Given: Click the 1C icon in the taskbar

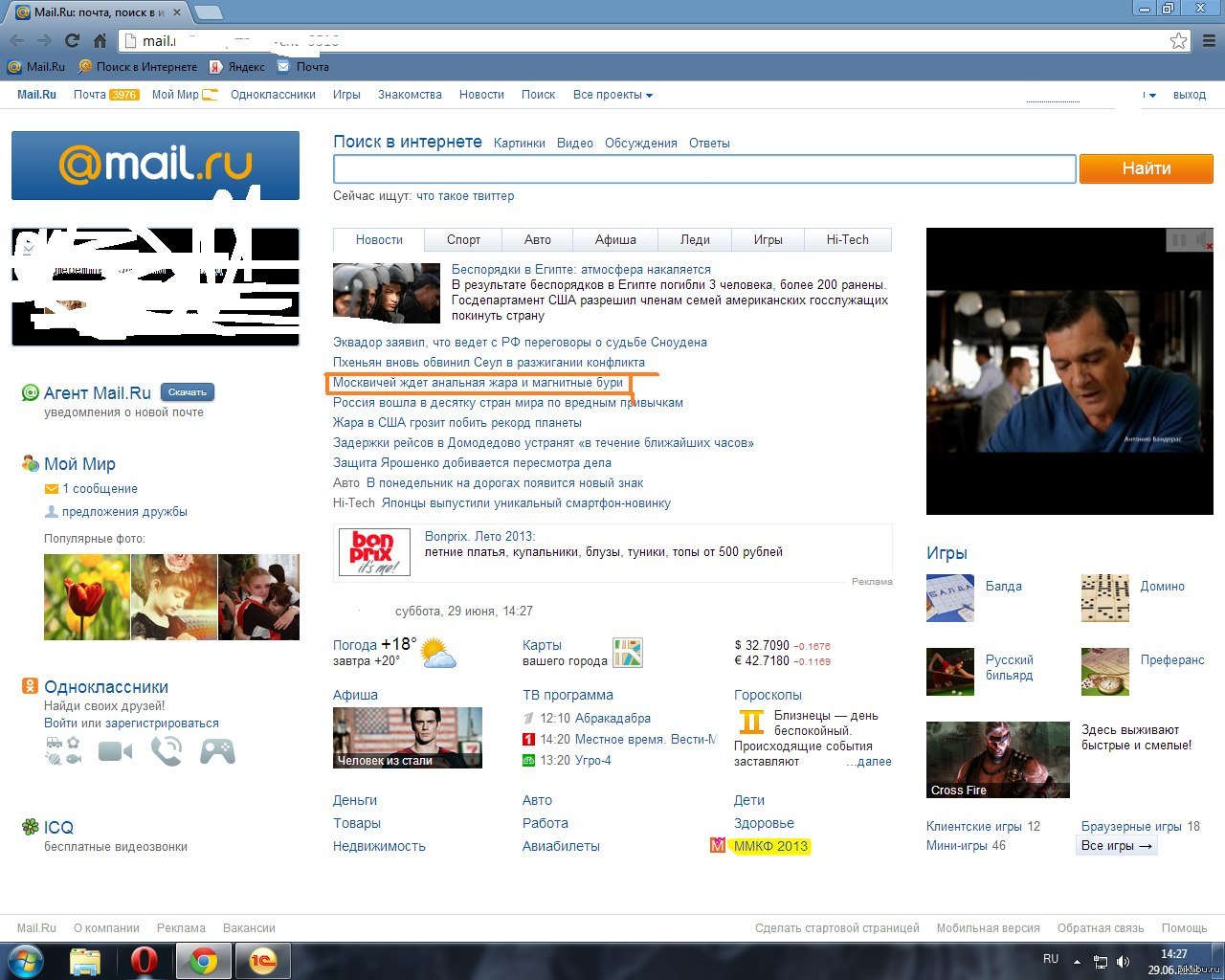Looking at the screenshot, I should coord(262,961).
